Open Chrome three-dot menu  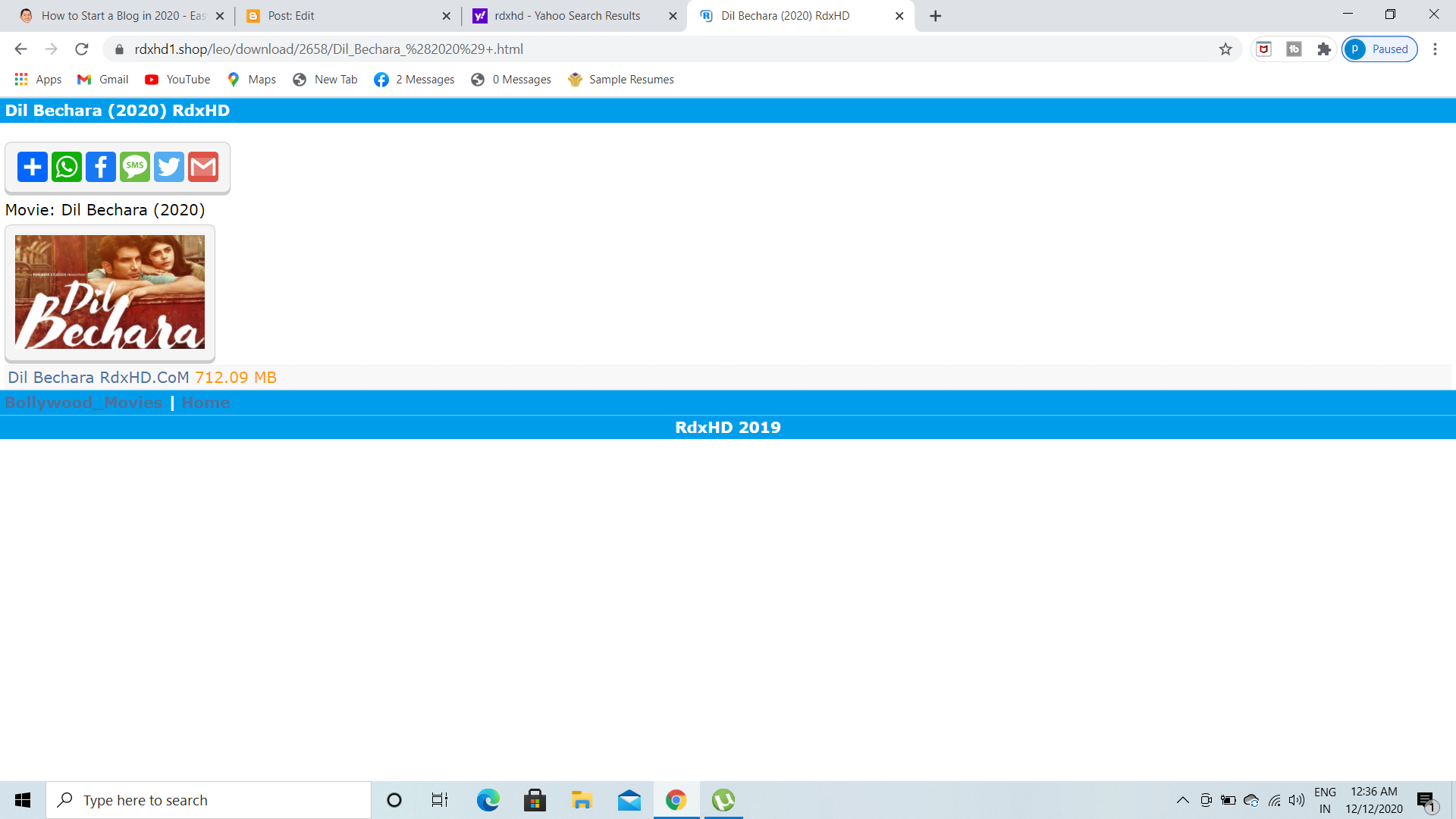[1435, 49]
